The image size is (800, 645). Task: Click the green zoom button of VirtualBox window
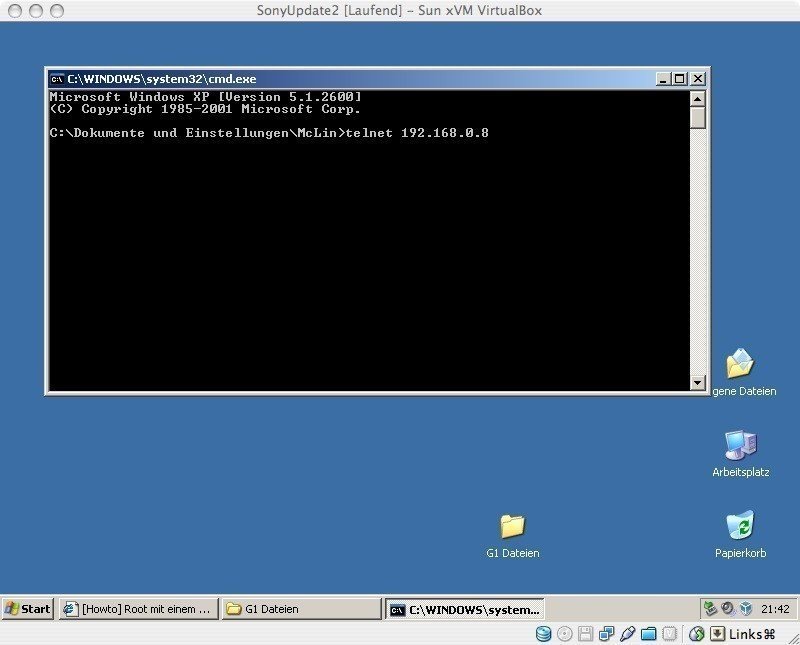coord(57,11)
